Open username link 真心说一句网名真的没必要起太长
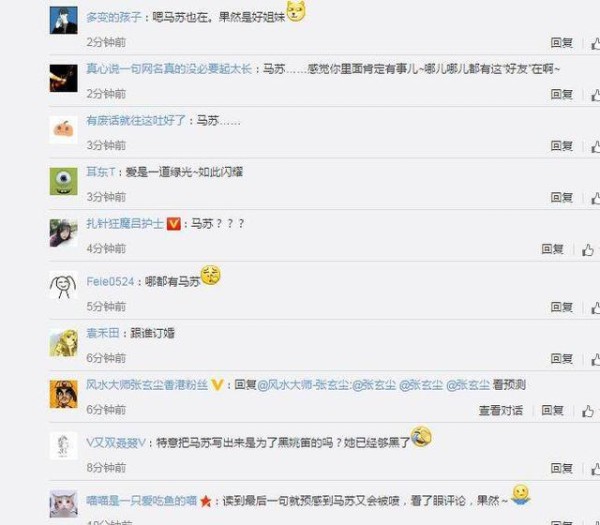This screenshot has width=600, height=525. [x=169, y=69]
